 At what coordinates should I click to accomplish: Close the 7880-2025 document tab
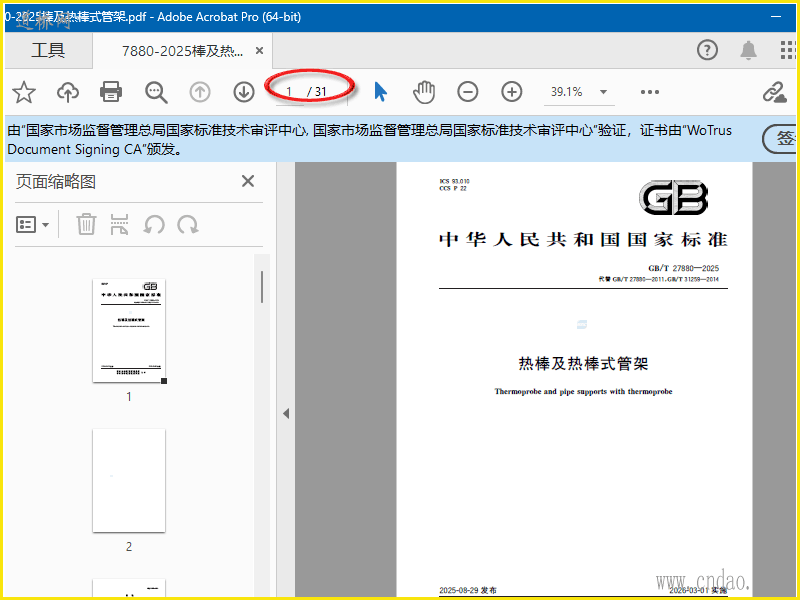[259, 51]
